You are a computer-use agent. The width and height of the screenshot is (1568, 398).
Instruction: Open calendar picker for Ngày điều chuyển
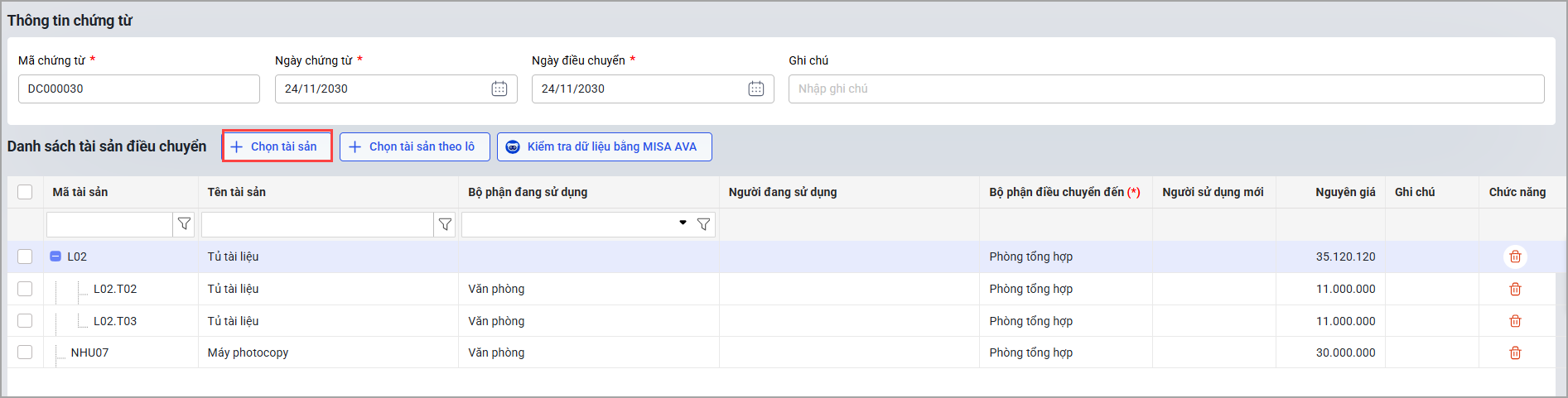[x=755, y=89]
